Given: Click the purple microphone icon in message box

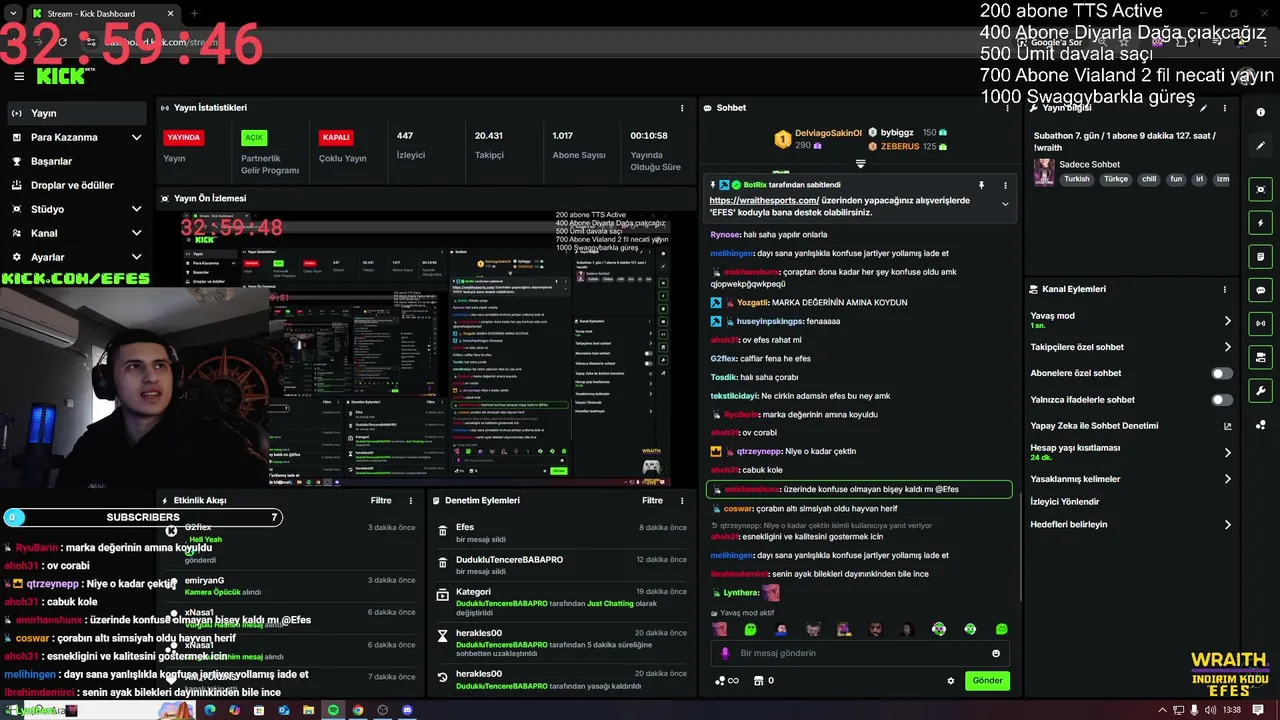Looking at the screenshot, I should point(725,653).
